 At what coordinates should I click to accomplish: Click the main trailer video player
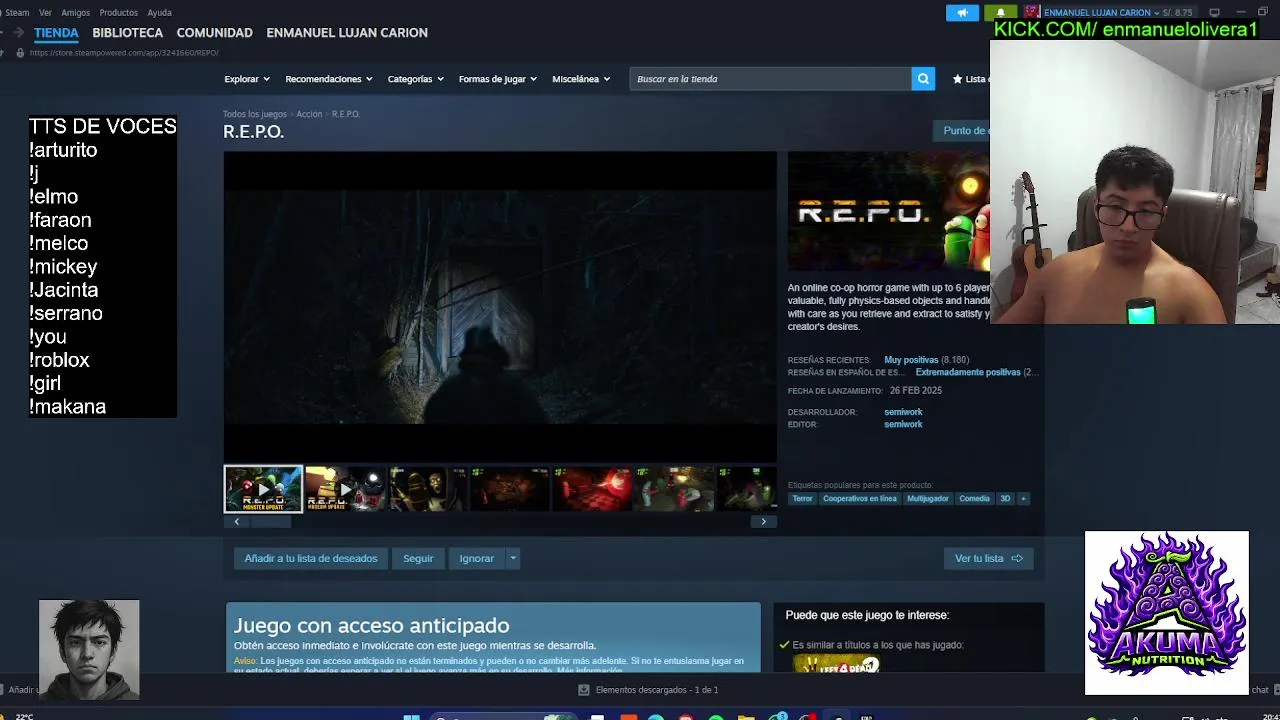(500, 307)
